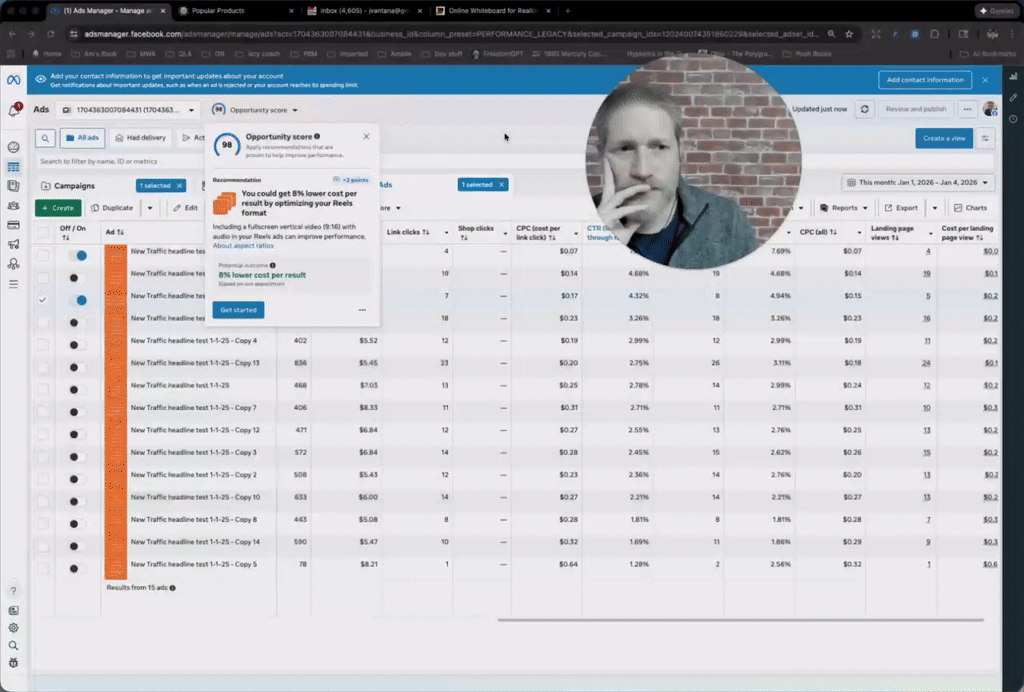
Task: Click the bug report icon in sidebar
Action: (13, 663)
